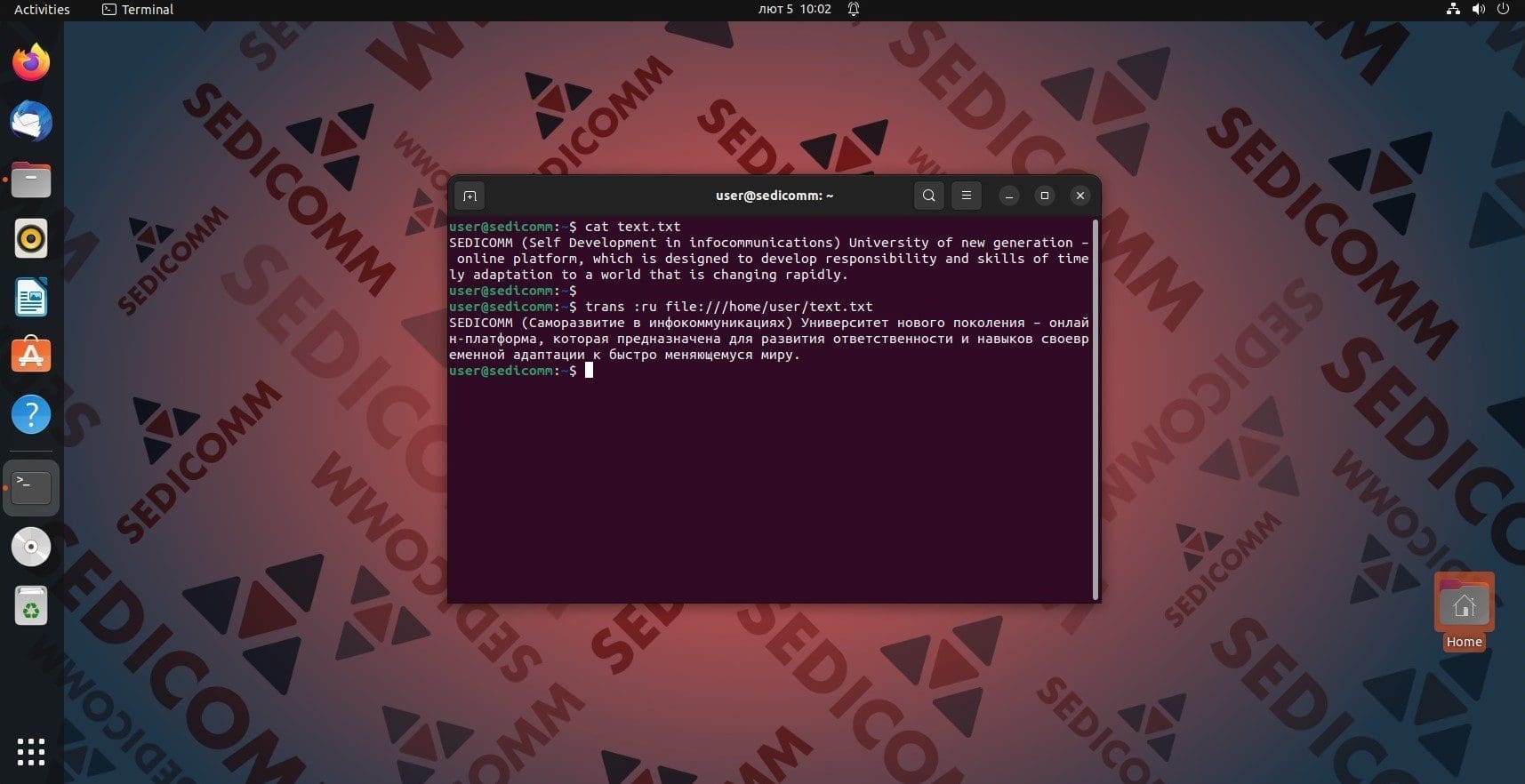Open the Terminal app menu in top bar
Viewport: 1525px width, 784px height.
[138, 10]
